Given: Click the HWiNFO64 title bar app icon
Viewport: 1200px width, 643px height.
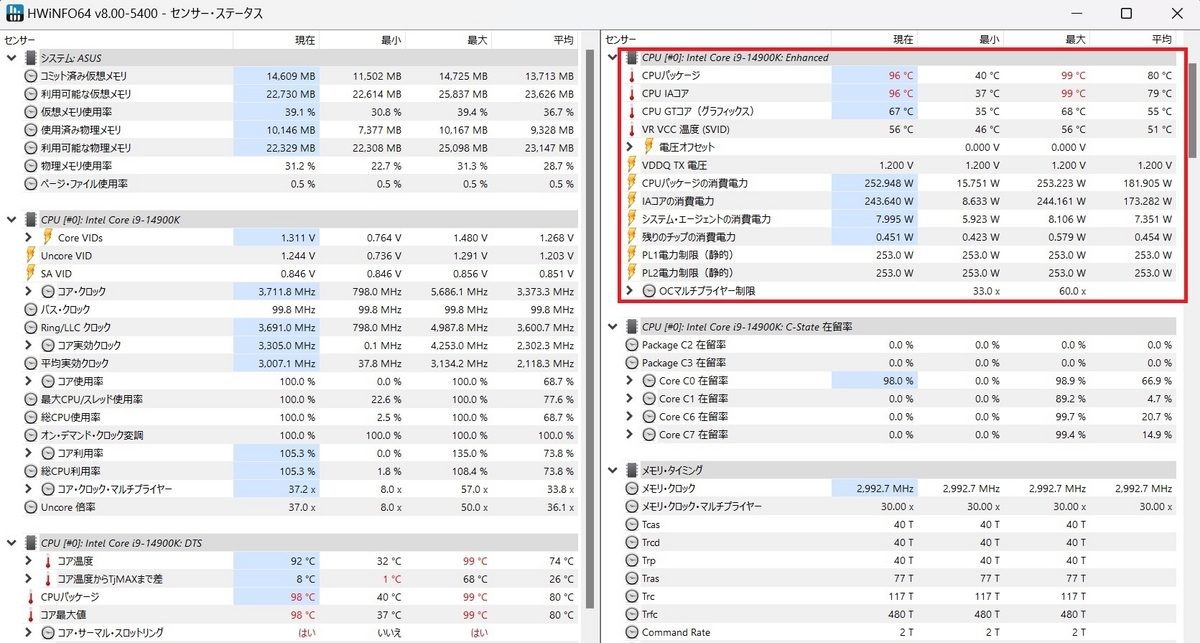Looking at the screenshot, I should [16, 15].
